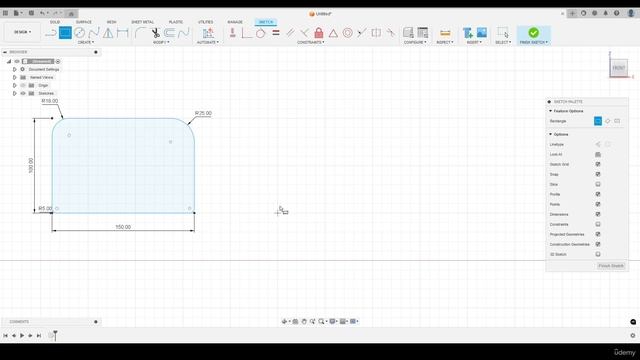Toggle the Construction Geometries checkbox

pos(598,244)
